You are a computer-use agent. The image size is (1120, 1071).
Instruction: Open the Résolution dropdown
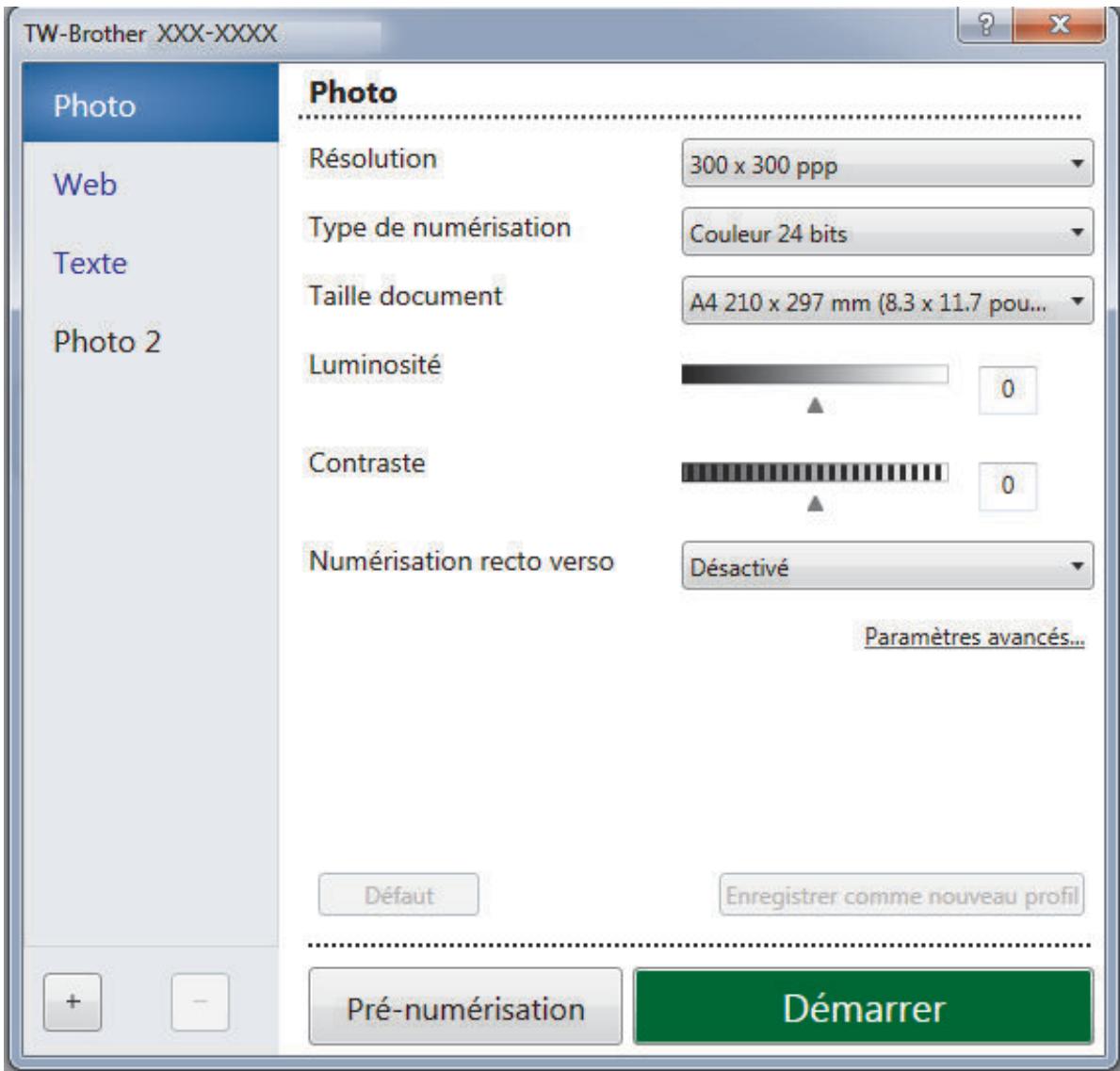(x=887, y=164)
